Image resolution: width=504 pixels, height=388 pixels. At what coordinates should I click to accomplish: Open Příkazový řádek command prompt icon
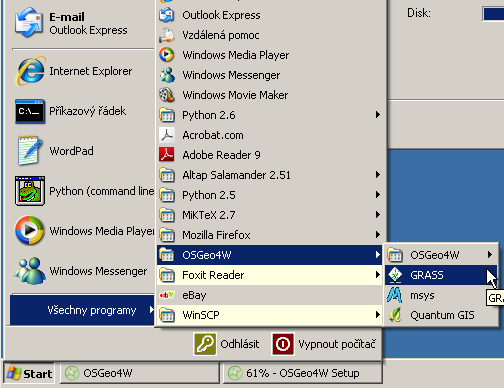click(x=30, y=111)
